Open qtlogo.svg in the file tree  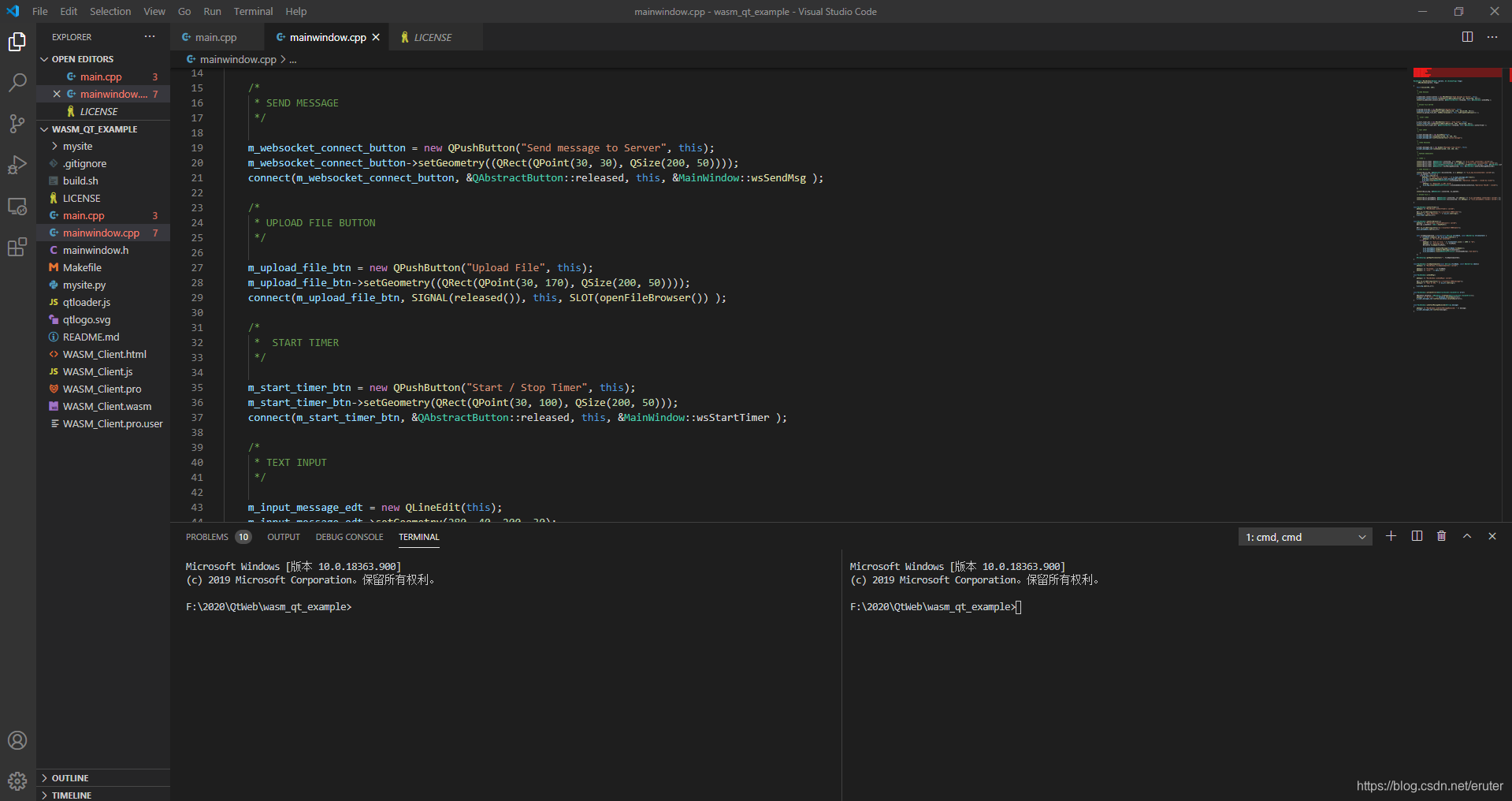(103, 320)
